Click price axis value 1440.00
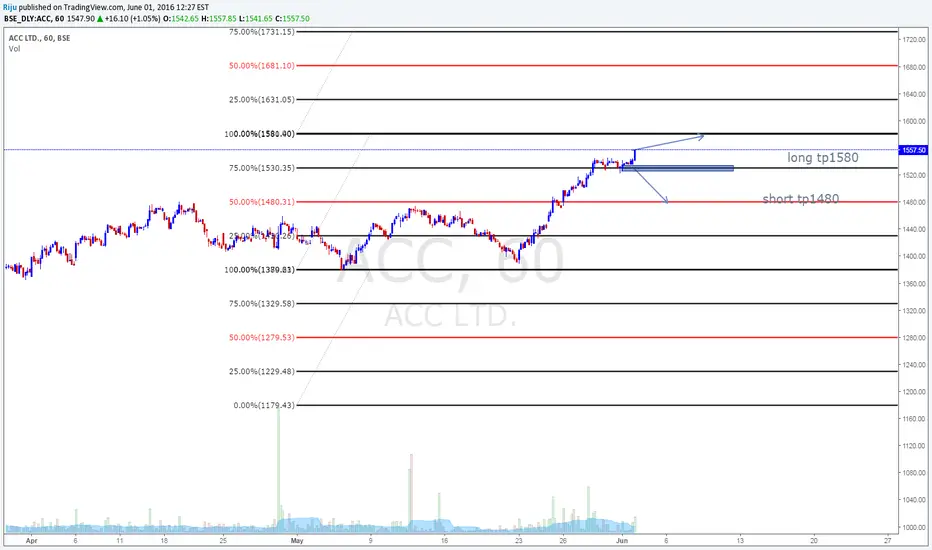The width and height of the screenshot is (932, 550). (x=914, y=229)
